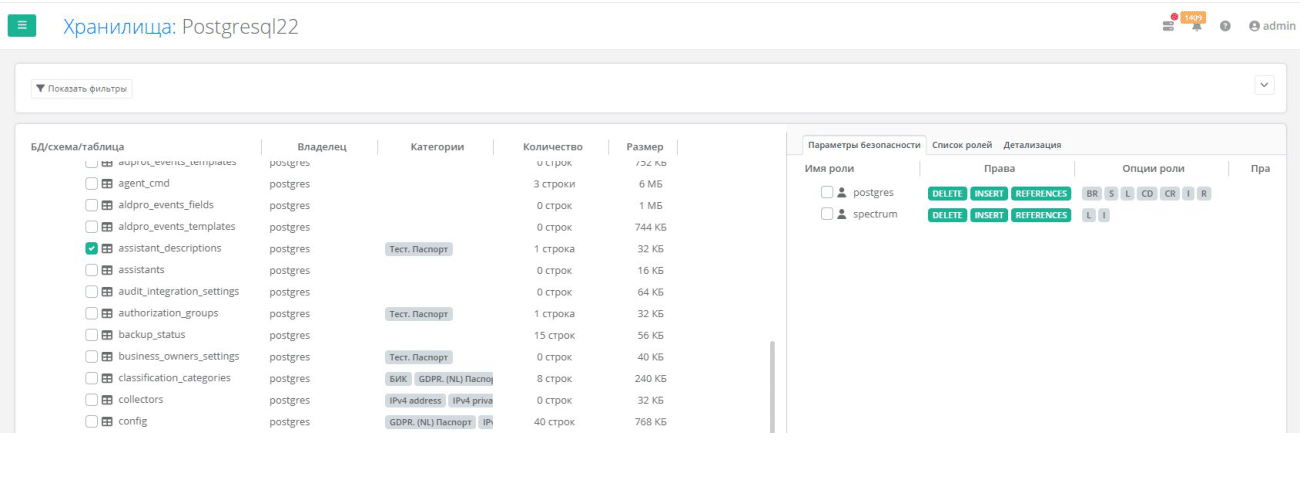Click the Хранилища breadcrumb link
Screen dimensions: 1306x493
[119, 27]
